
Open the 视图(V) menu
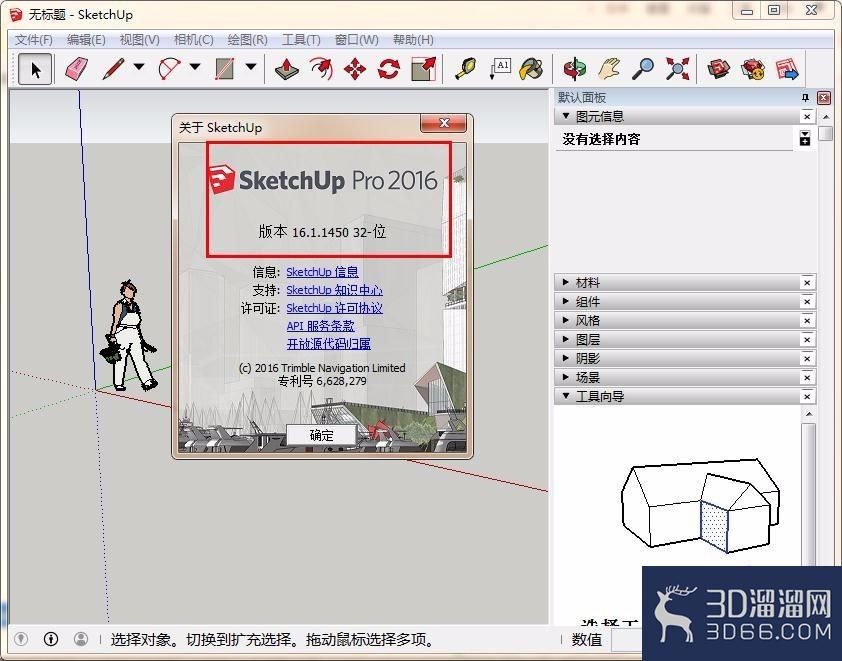coord(139,40)
